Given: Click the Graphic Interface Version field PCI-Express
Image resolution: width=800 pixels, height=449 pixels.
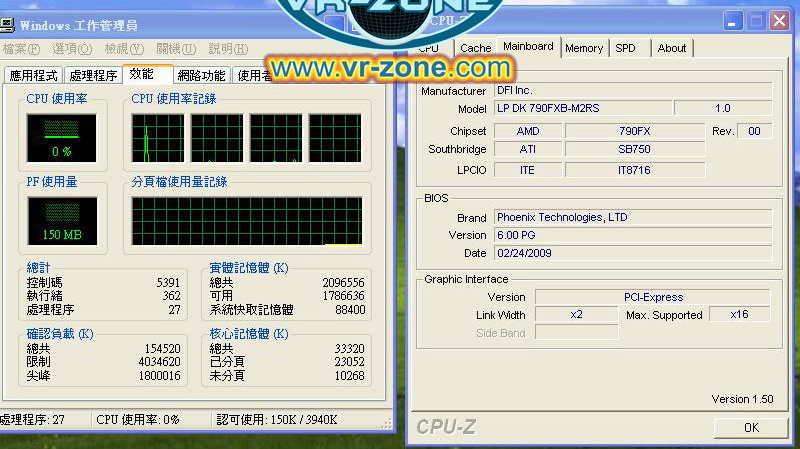Looking at the screenshot, I should tap(653, 297).
